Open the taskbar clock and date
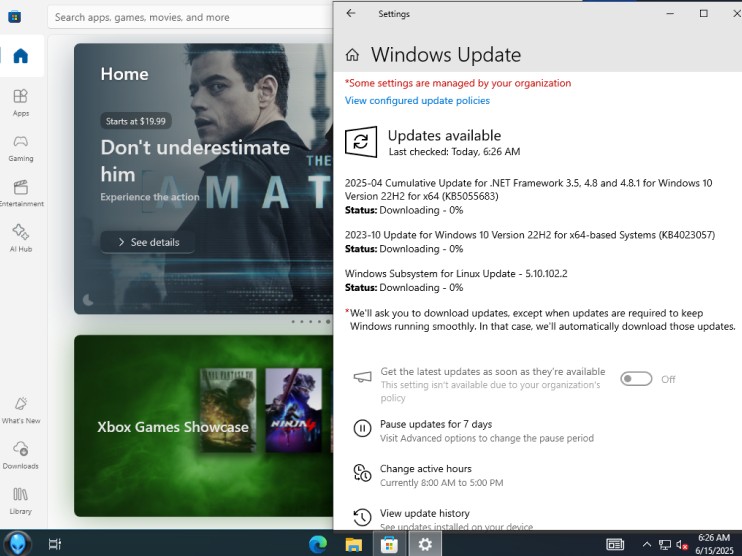The image size is (742, 556). [714, 544]
